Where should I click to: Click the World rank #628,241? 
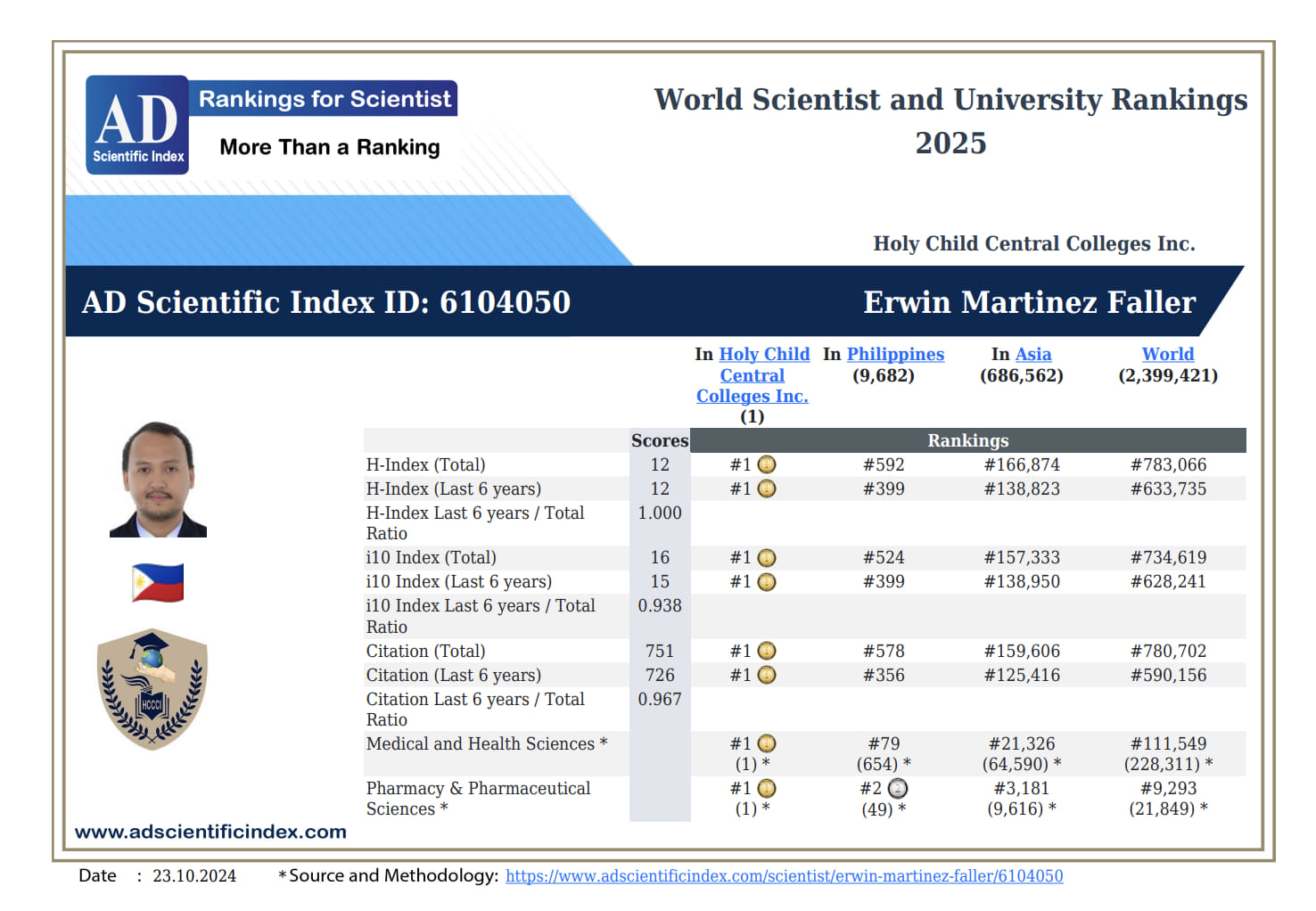(1168, 581)
